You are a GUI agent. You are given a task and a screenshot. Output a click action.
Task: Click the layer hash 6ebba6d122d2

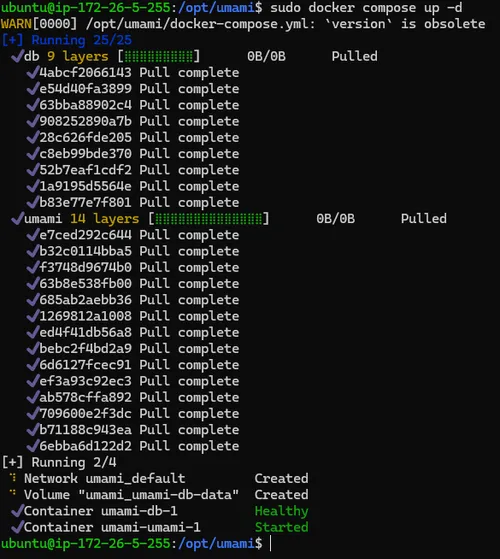[86, 446]
